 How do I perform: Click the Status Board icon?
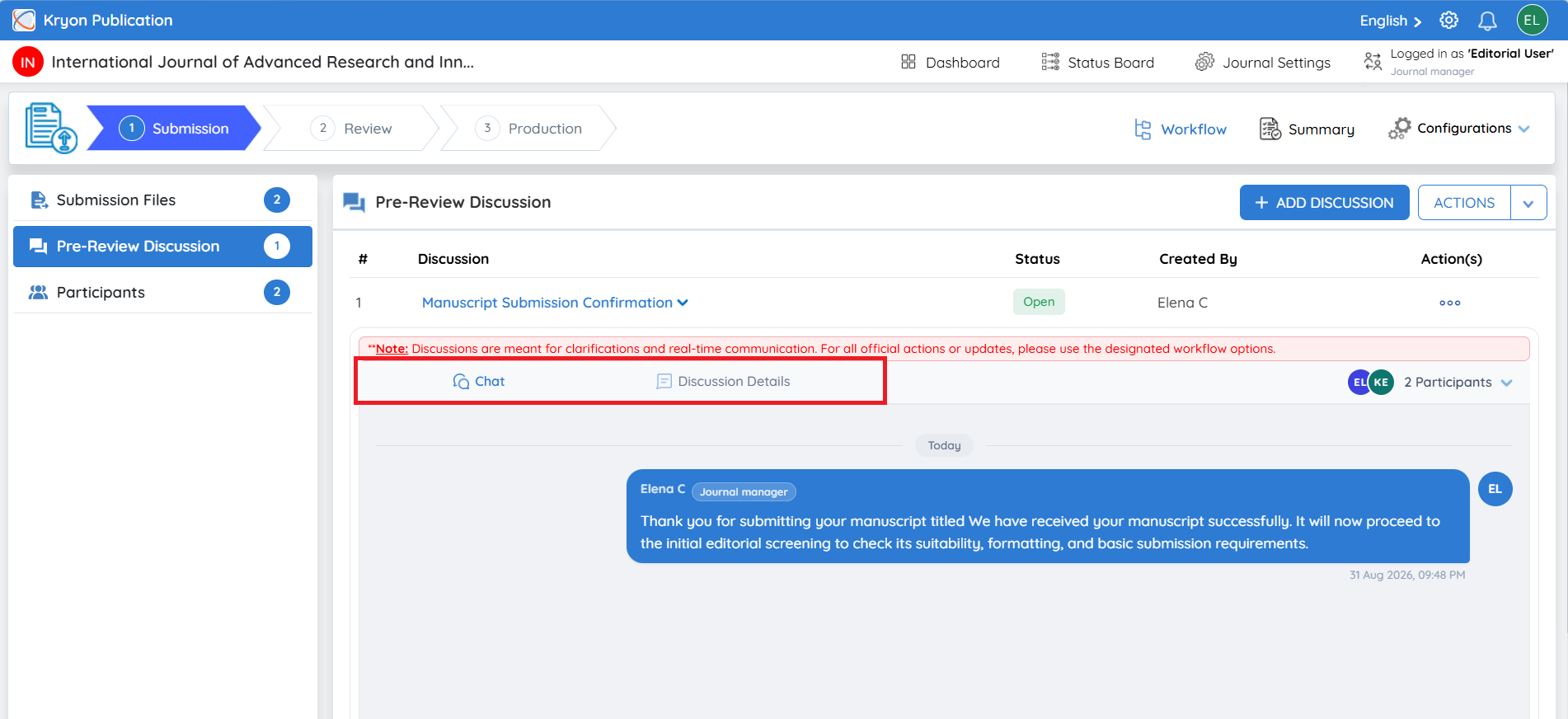1050,62
